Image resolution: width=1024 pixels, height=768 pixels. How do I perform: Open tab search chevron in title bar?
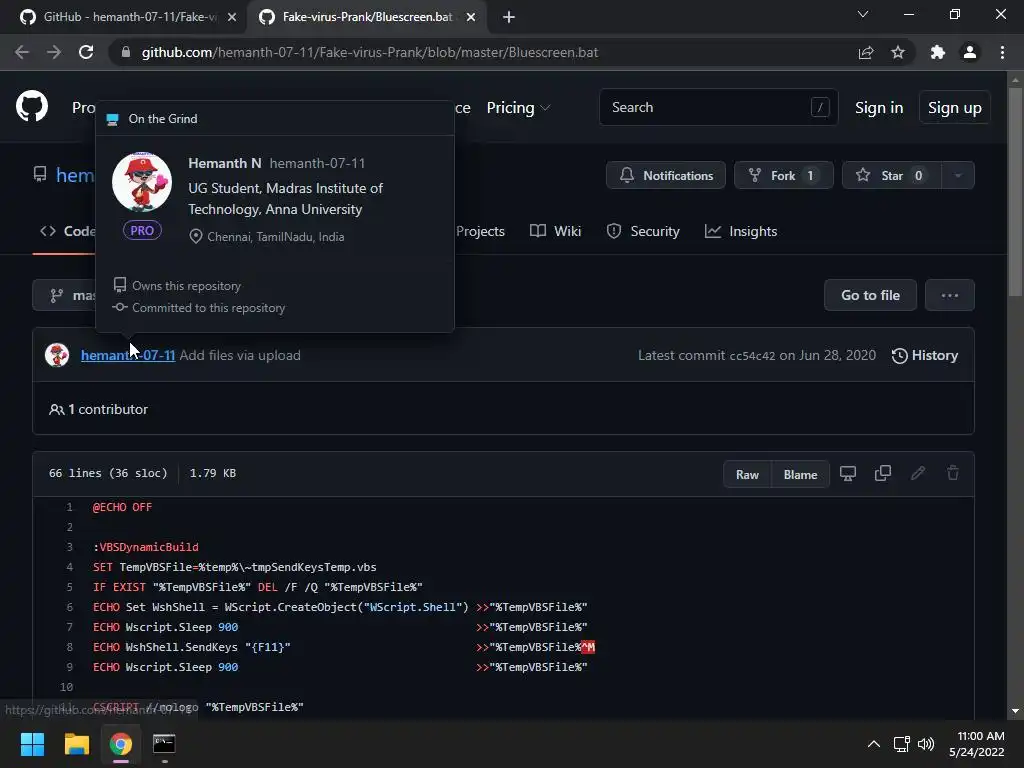[863, 14]
